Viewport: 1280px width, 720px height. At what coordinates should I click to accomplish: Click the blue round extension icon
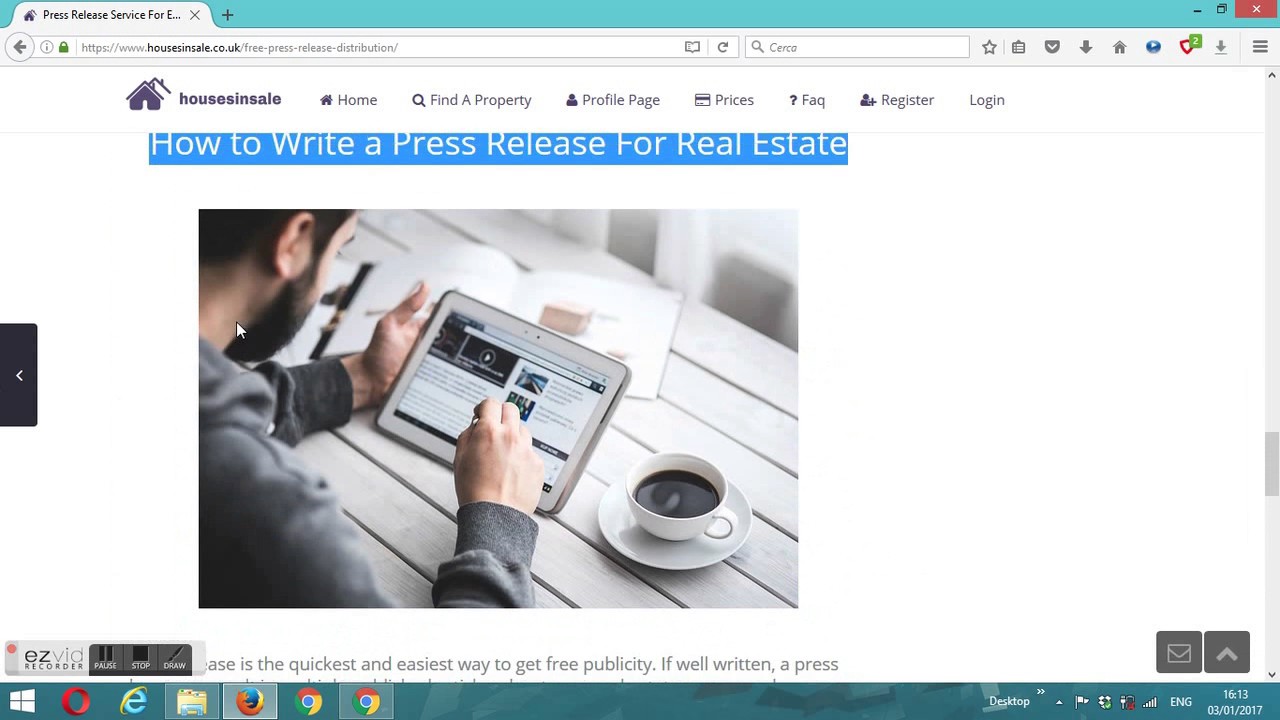(1153, 47)
